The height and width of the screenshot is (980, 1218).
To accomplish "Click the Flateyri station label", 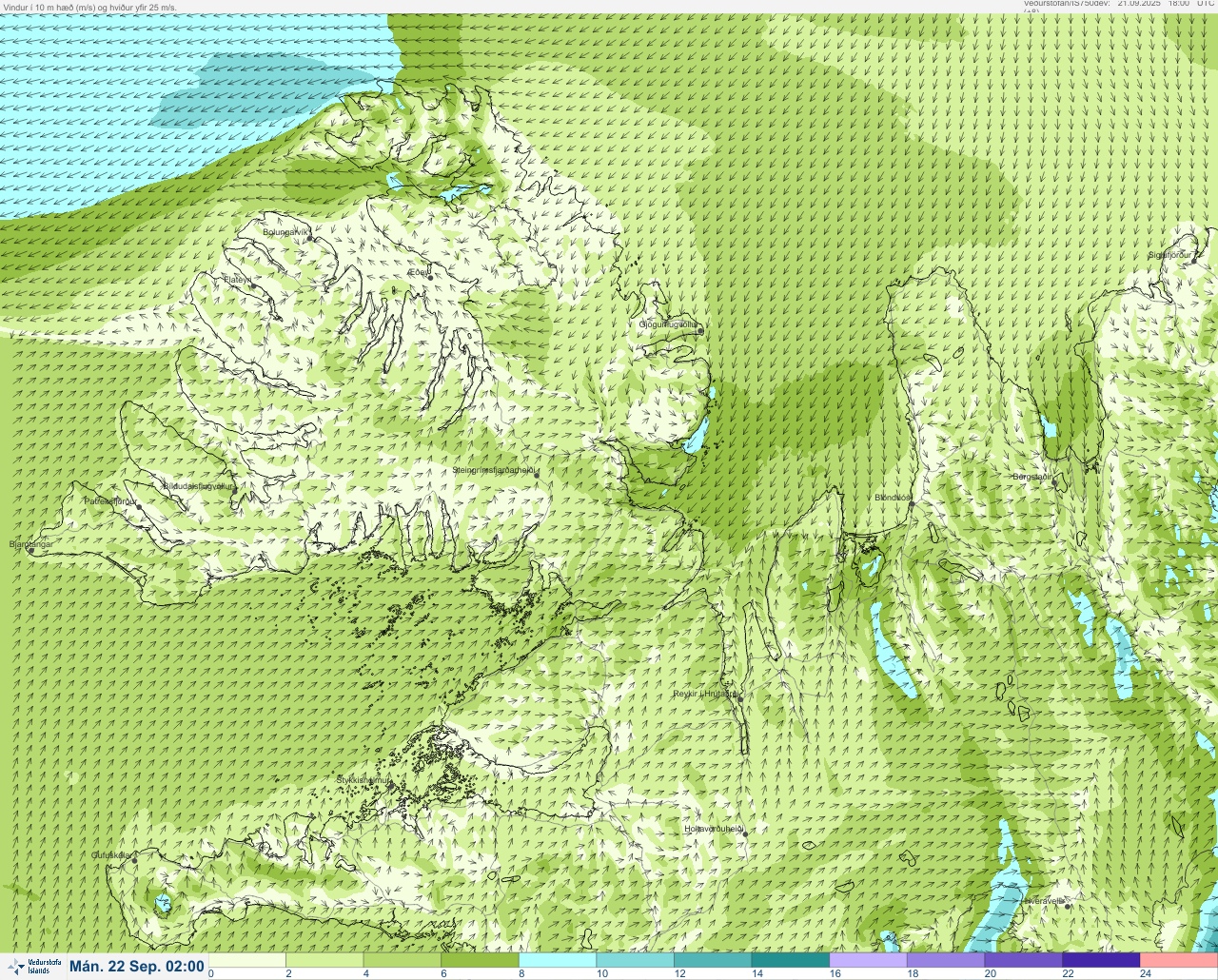I will pyautogui.click(x=238, y=280).
